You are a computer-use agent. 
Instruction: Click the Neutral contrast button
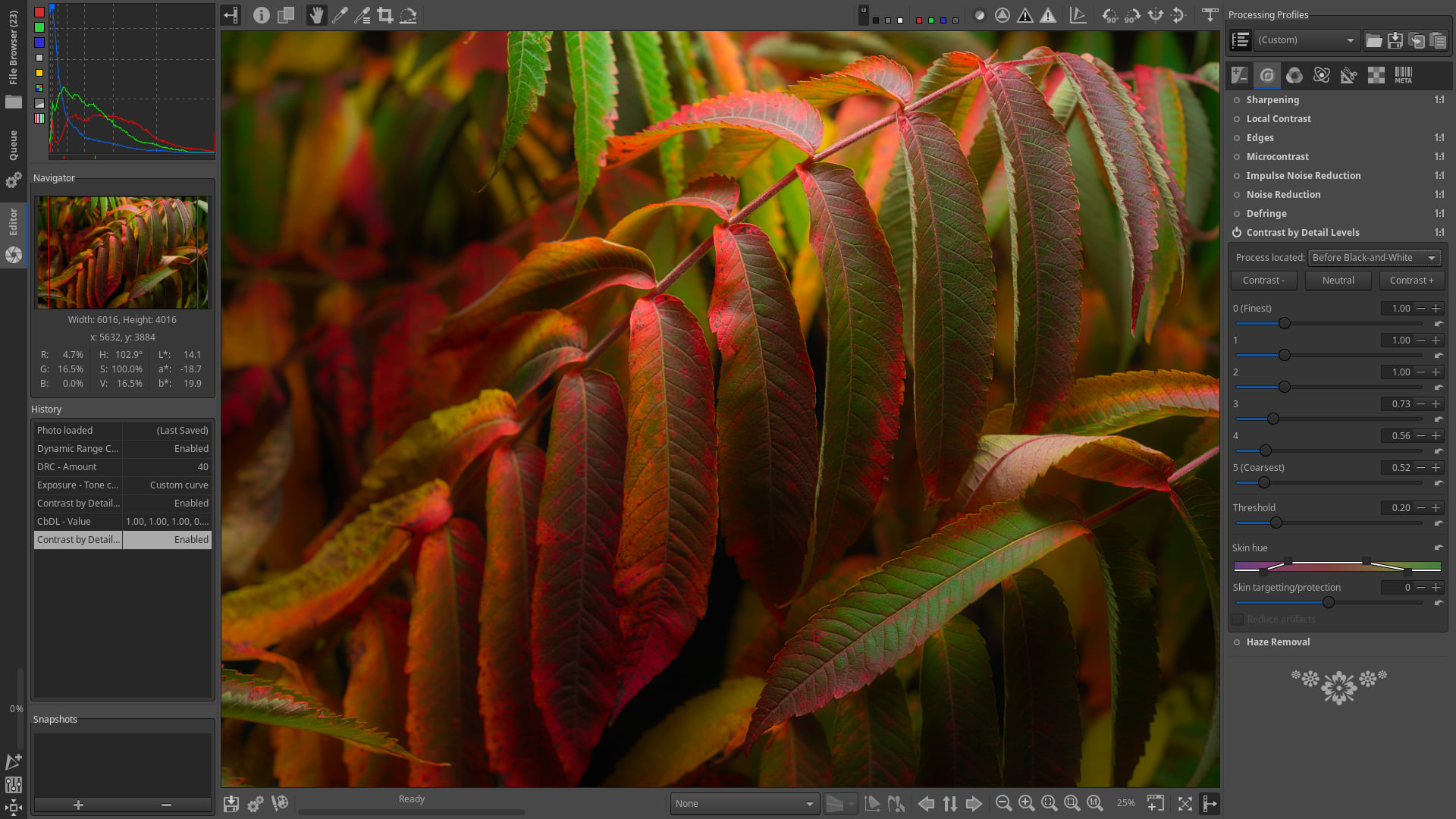[1338, 280]
